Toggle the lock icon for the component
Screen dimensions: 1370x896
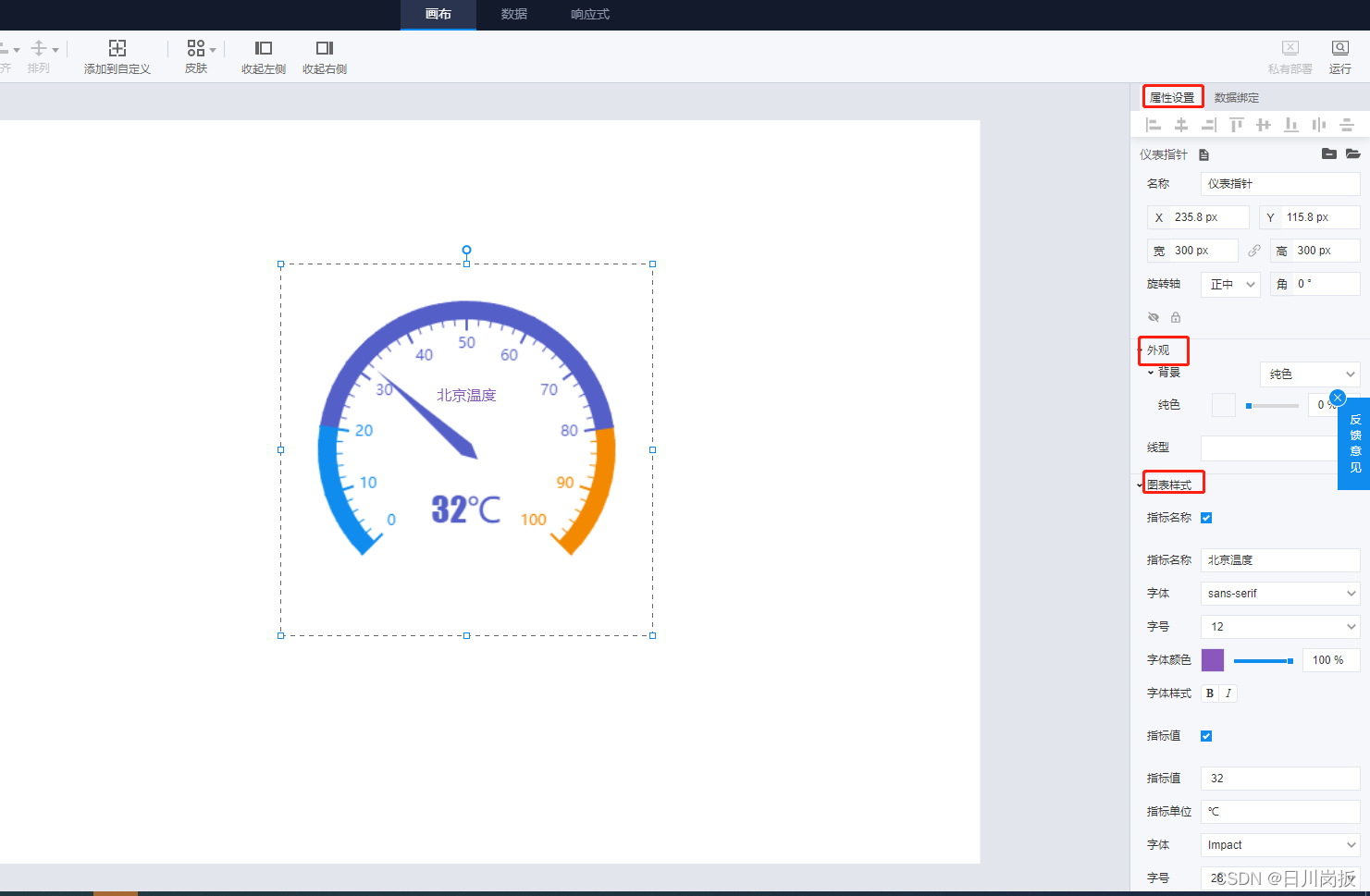[1176, 317]
